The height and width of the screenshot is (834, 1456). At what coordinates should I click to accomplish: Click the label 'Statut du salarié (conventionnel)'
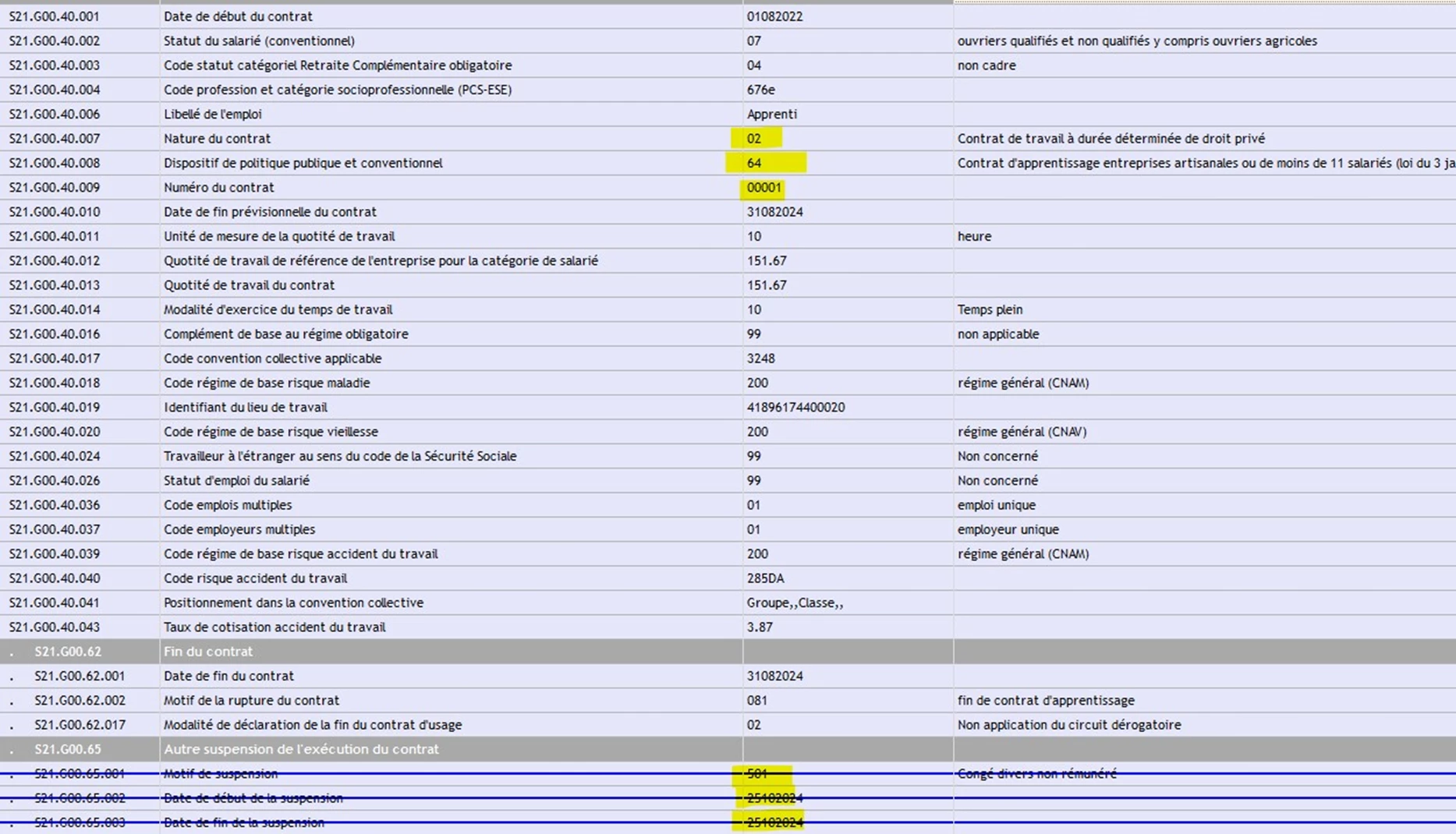(x=259, y=41)
